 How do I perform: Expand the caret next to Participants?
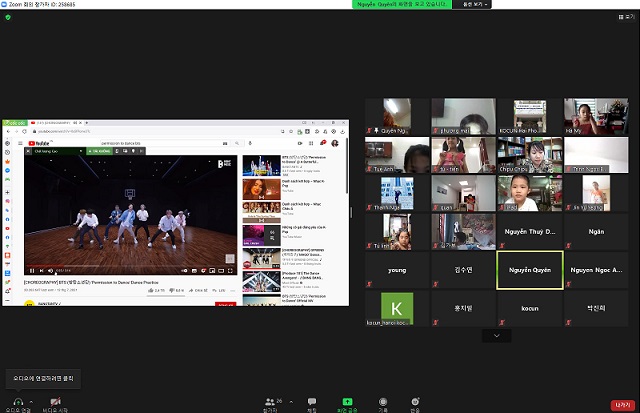point(291,402)
